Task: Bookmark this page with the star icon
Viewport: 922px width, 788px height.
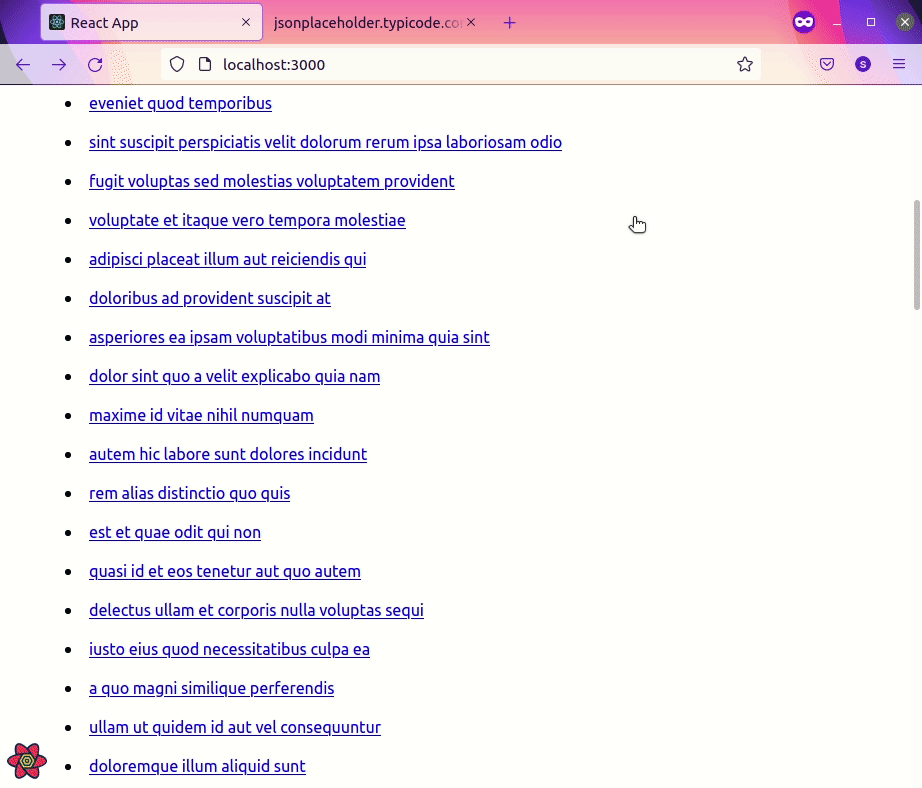Action: (744, 64)
